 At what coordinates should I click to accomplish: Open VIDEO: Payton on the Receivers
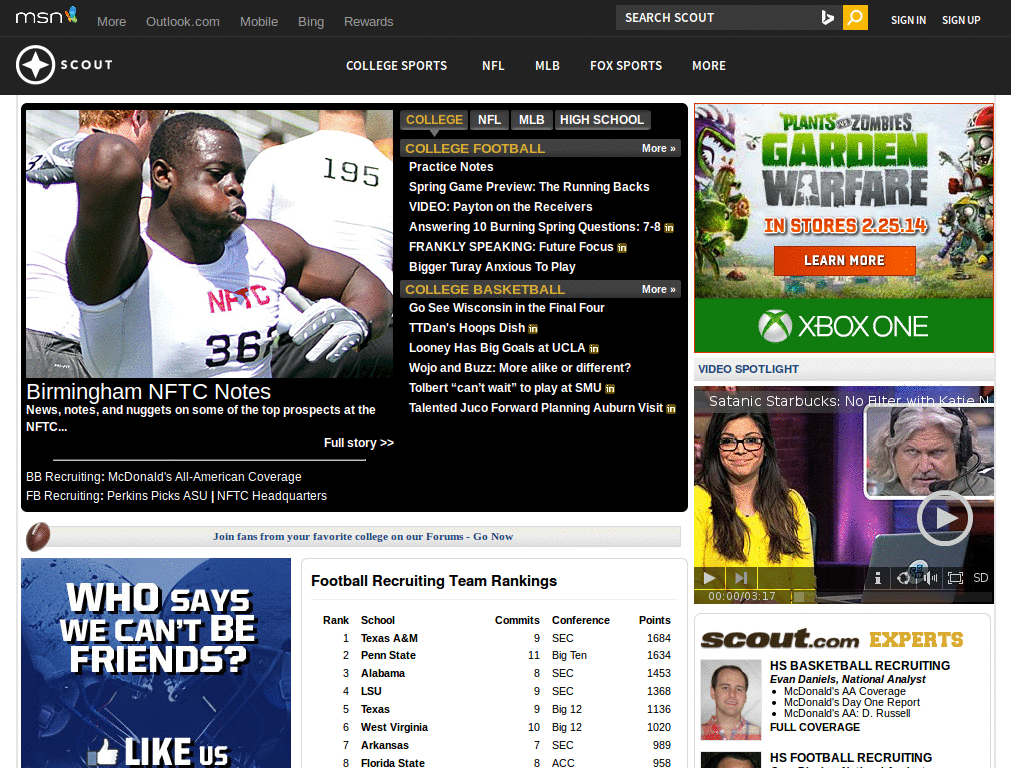pyautogui.click(x=500, y=206)
